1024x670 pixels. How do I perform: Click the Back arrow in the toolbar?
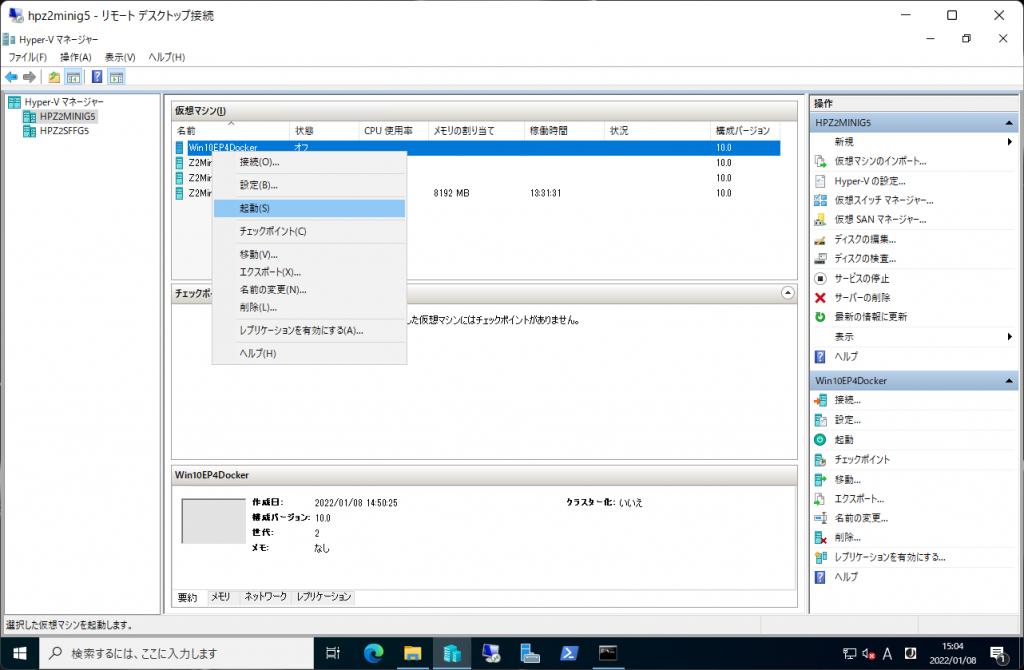(11, 77)
